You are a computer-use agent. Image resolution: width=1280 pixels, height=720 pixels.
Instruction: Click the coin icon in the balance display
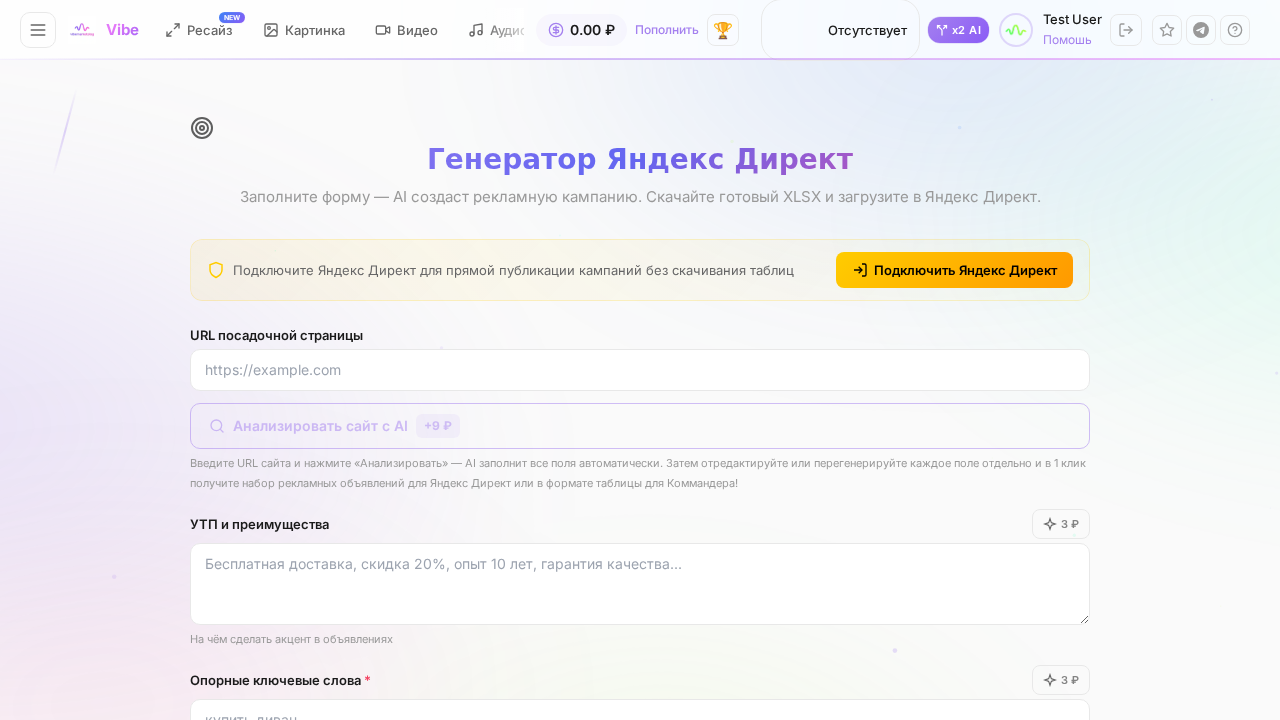click(556, 30)
